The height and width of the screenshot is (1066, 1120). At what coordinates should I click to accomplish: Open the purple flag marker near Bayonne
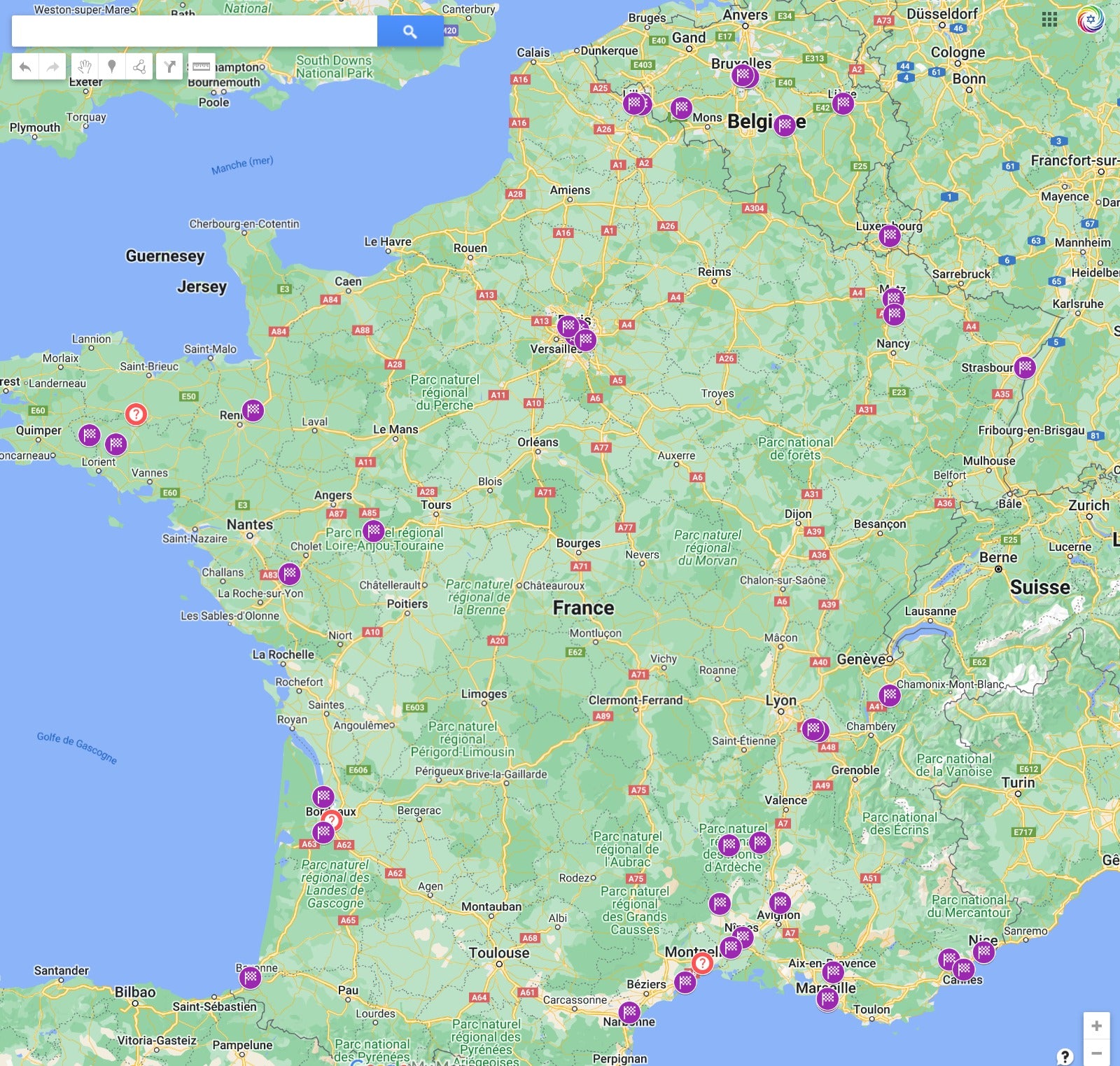coord(250,977)
